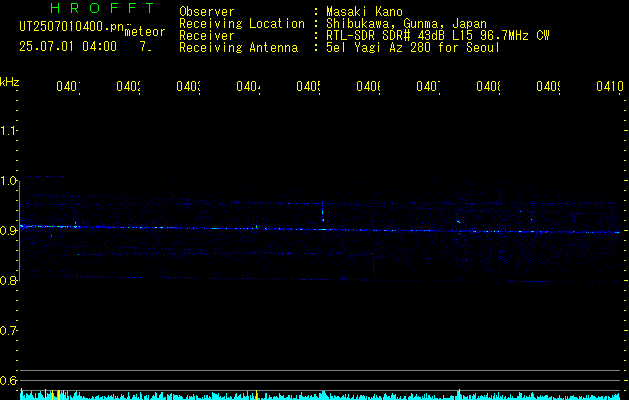Click the 0402 time axis marker
Viewport: 629px width, 400px height.
coord(128,86)
